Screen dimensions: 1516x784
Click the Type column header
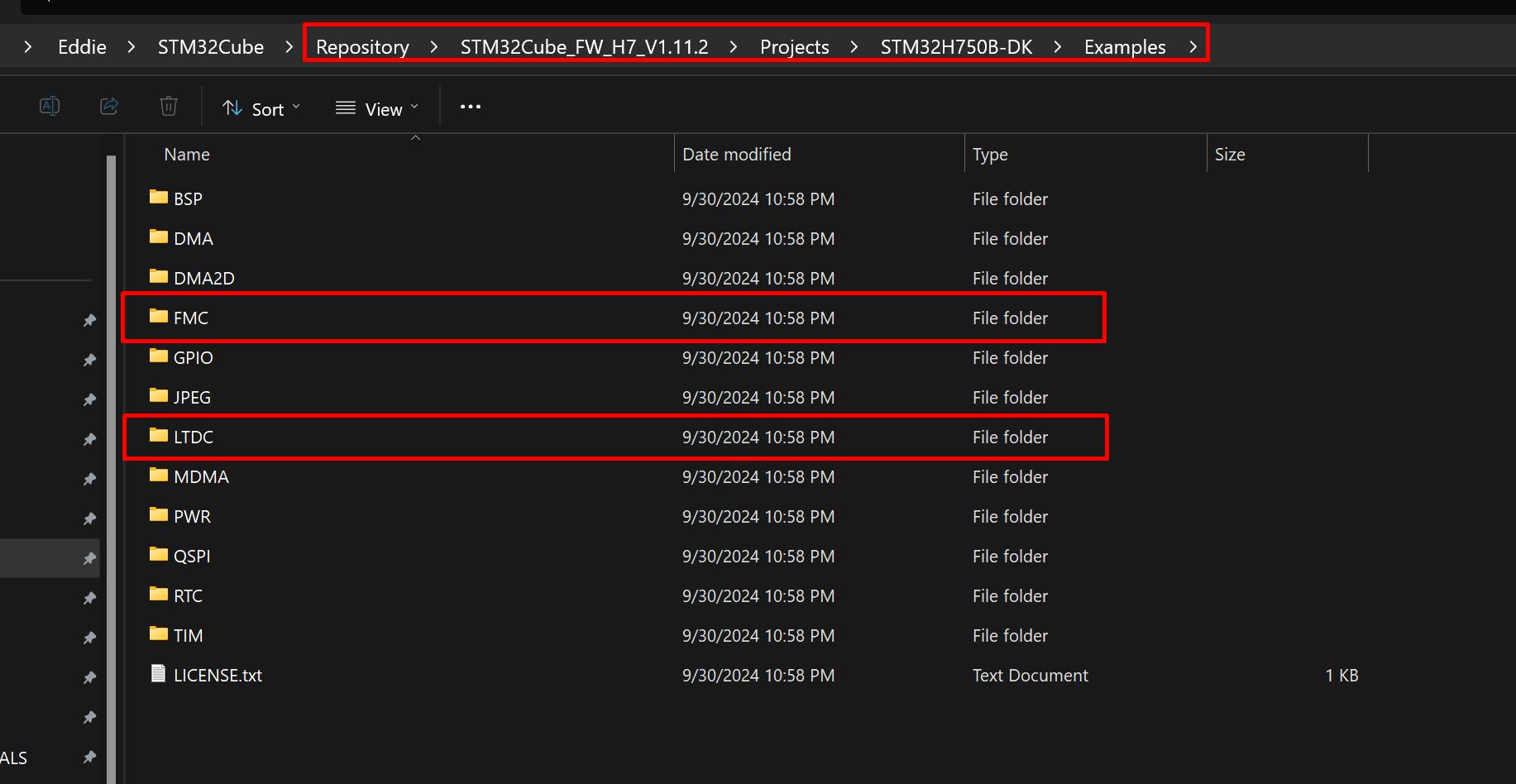coord(990,155)
